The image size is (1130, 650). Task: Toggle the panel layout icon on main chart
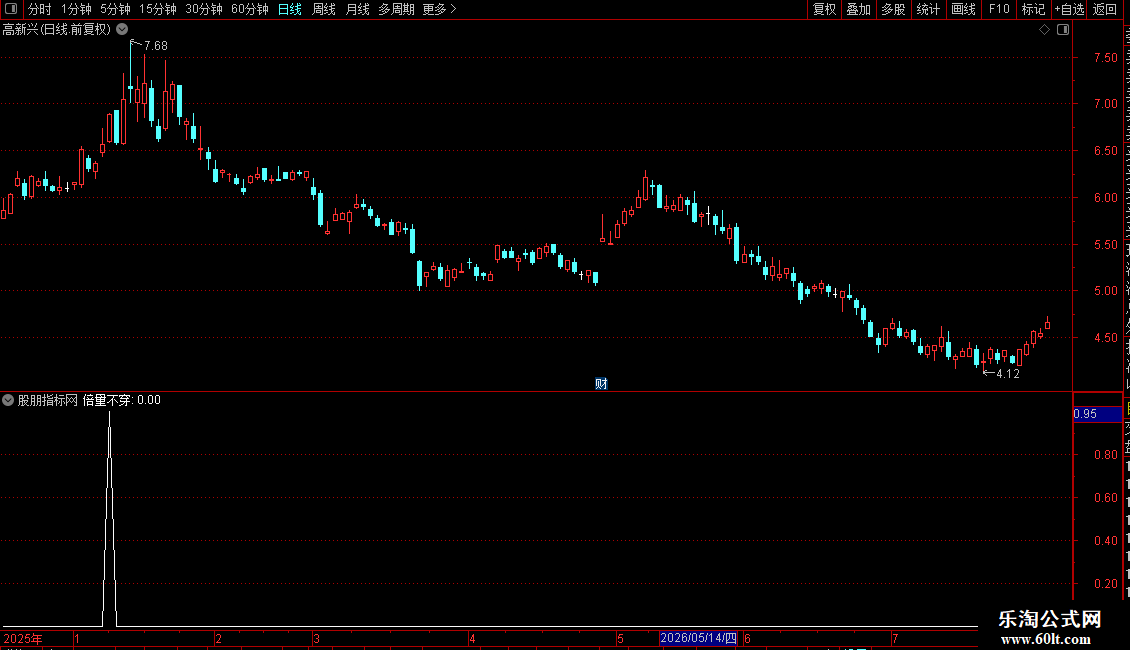[1063, 30]
